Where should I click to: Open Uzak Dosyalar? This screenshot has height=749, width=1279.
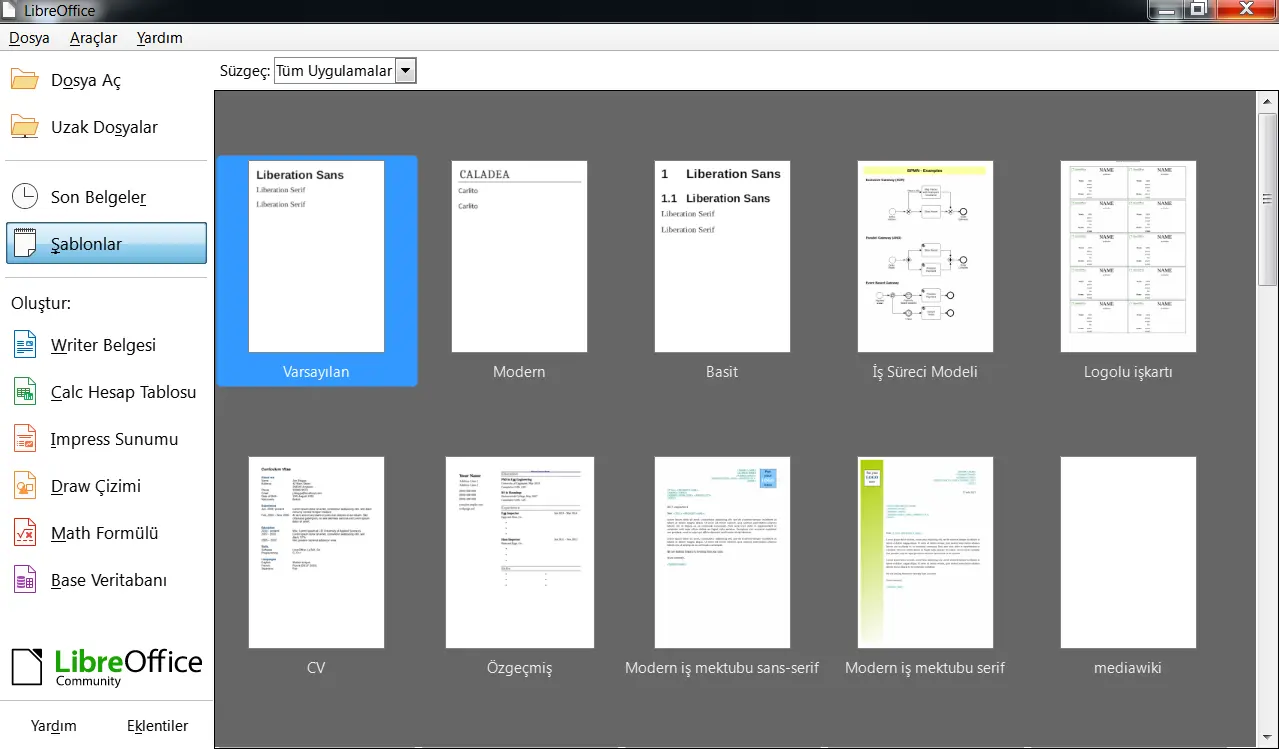tap(106, 127)
